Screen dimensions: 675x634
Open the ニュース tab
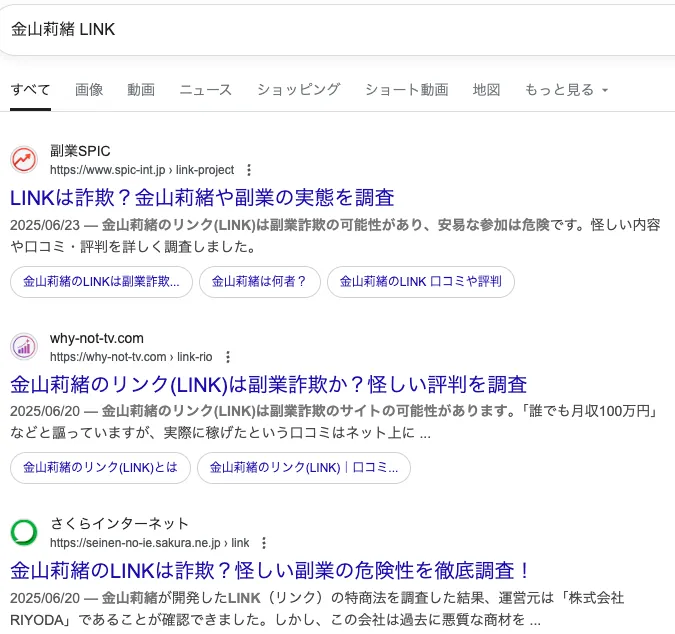point(206,90)
